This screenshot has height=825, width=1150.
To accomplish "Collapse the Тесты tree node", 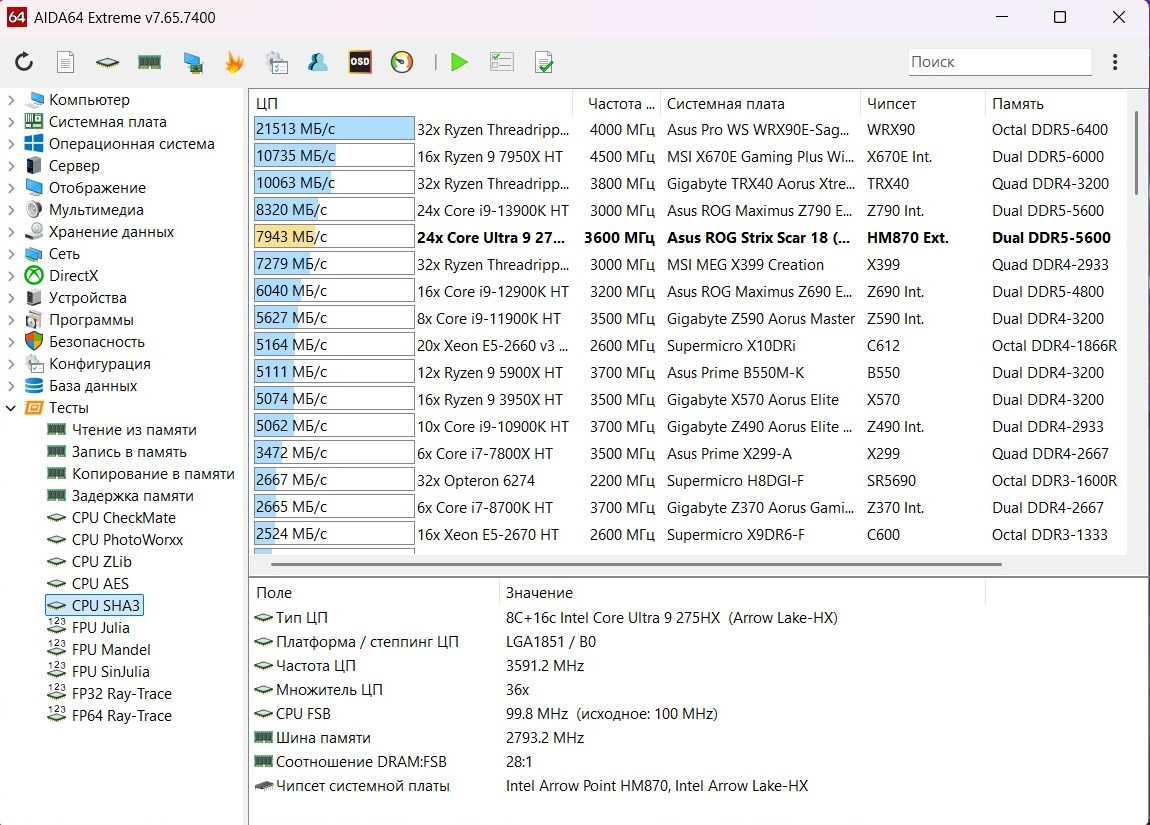I will 11,408.
